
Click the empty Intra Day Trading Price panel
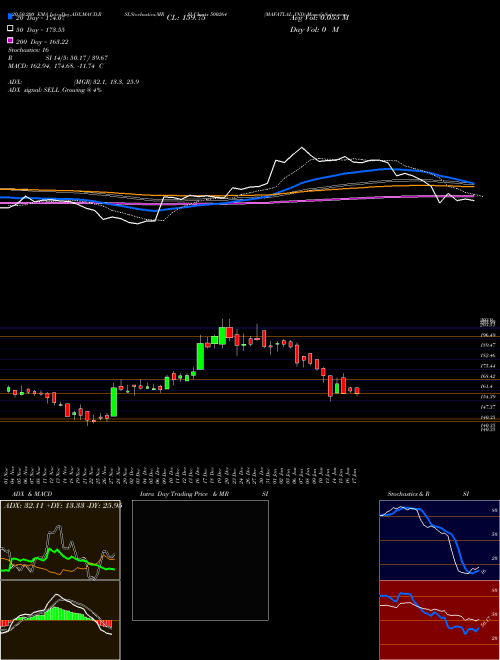[200, 560]
